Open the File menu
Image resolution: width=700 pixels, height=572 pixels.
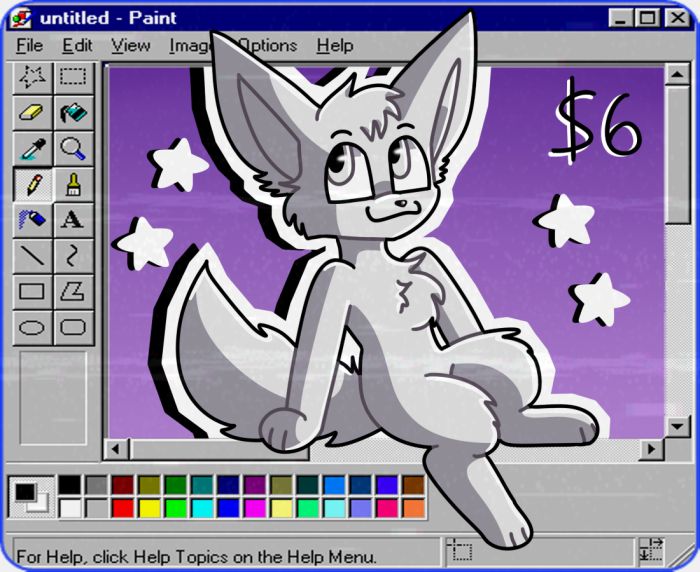(29, 45)
